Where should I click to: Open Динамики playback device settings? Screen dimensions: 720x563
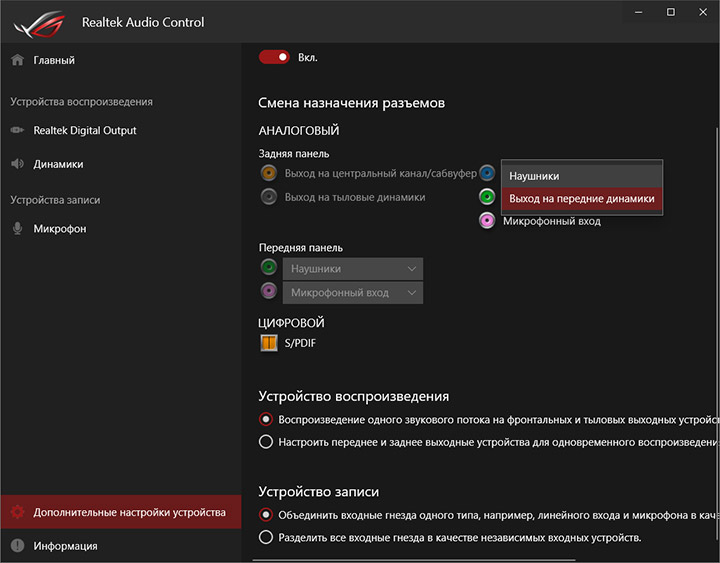tap(58, 164)
